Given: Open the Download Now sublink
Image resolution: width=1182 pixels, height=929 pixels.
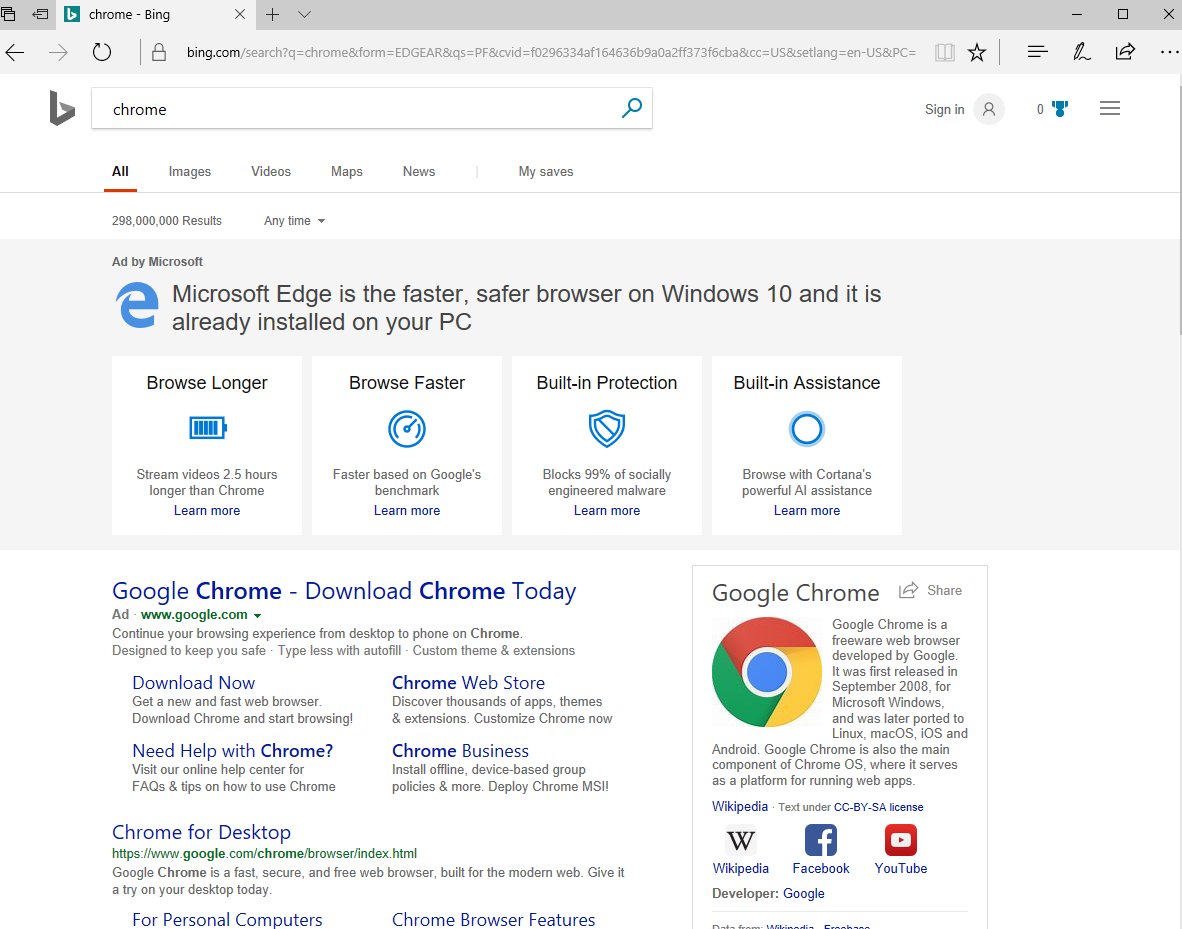Looking at the screenshot, I should [194, 682].
